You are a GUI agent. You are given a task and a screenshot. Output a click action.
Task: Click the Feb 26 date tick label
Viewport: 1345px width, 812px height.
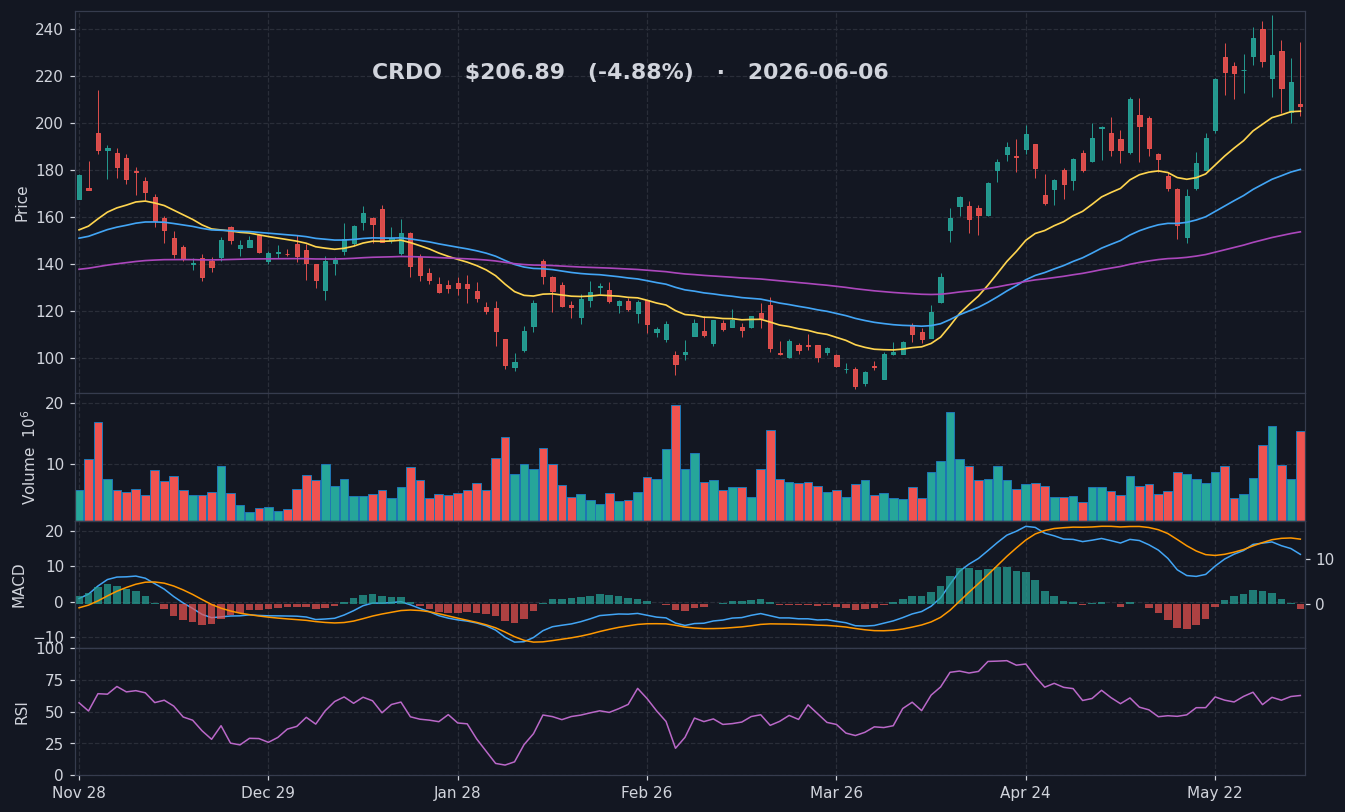click(647, 792)
